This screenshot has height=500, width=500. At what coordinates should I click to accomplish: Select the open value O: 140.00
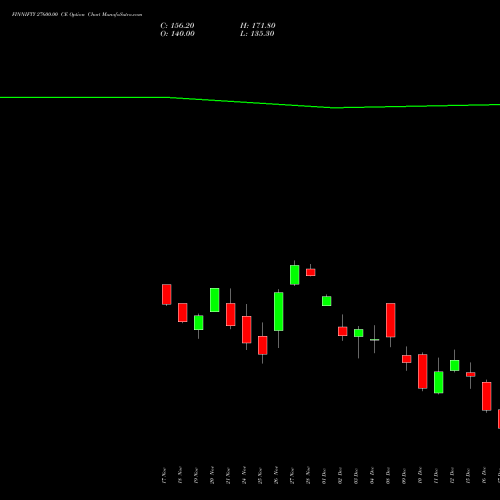point(177,34)
